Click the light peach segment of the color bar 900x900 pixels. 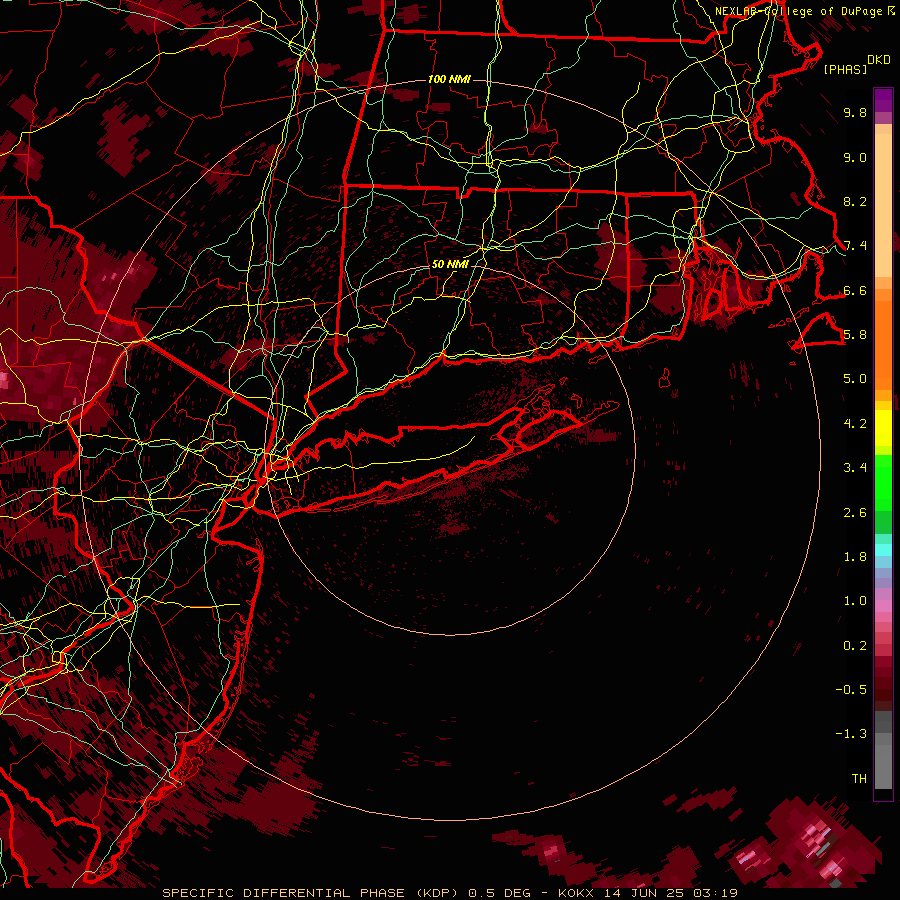tap(883, 204)
